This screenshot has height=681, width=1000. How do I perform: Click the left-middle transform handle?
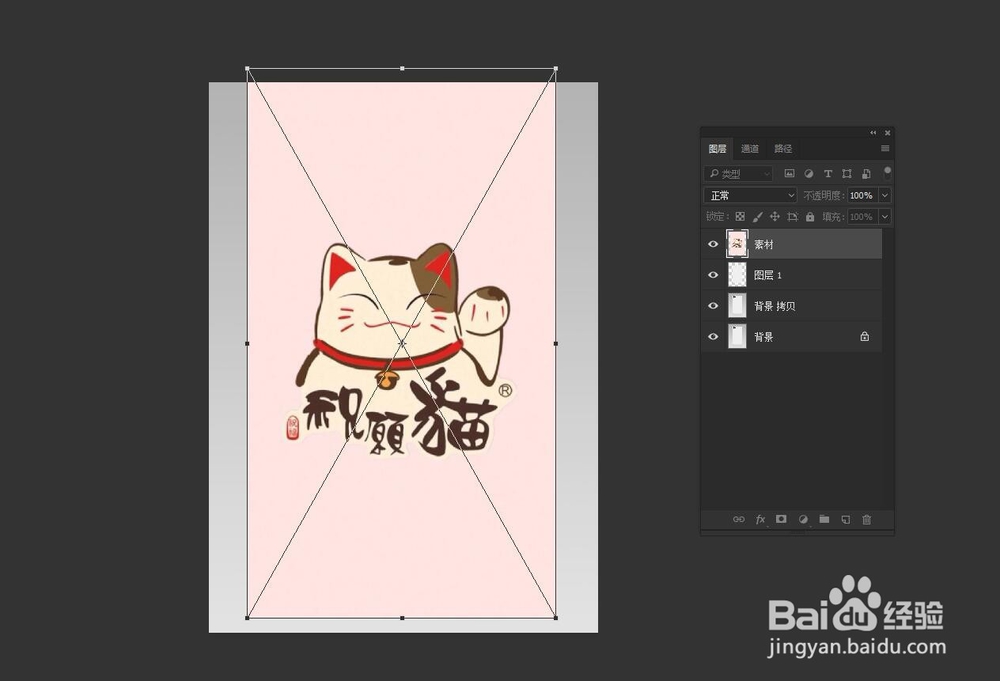tap(247, 343)
